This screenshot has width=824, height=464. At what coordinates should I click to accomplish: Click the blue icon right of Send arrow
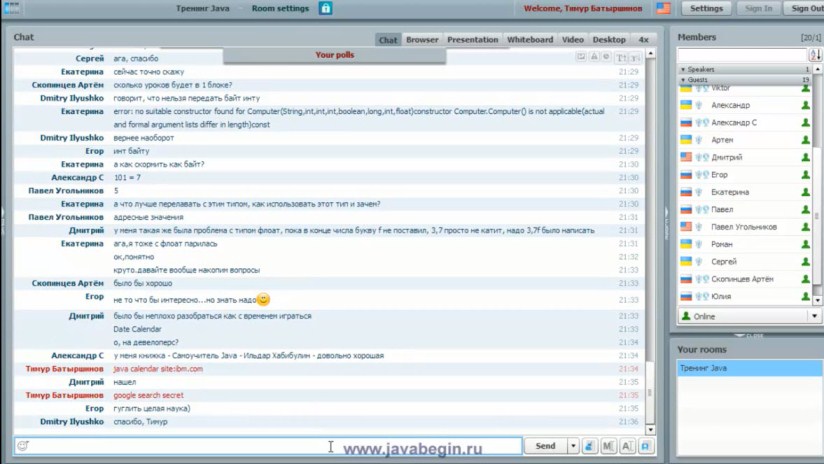[x=590, y=446]
